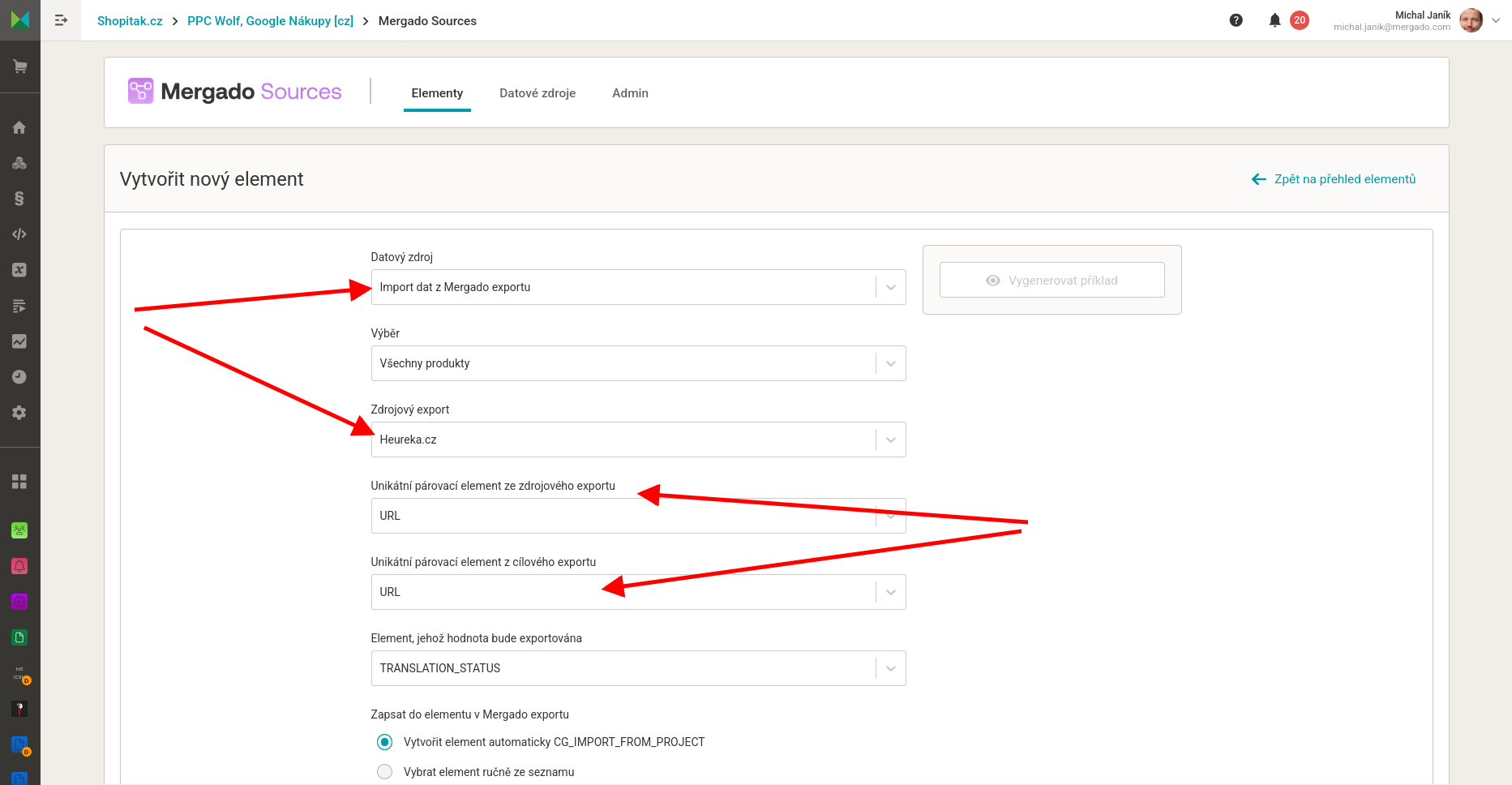Screen dimensions: 1512x785
Task: Click the home icon in the sidebar
Action: pos(19,127)
